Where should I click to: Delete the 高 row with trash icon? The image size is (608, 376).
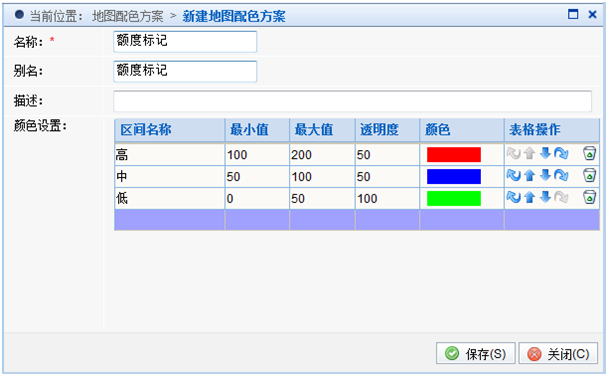pyautogui.click(x=589, y=154)
